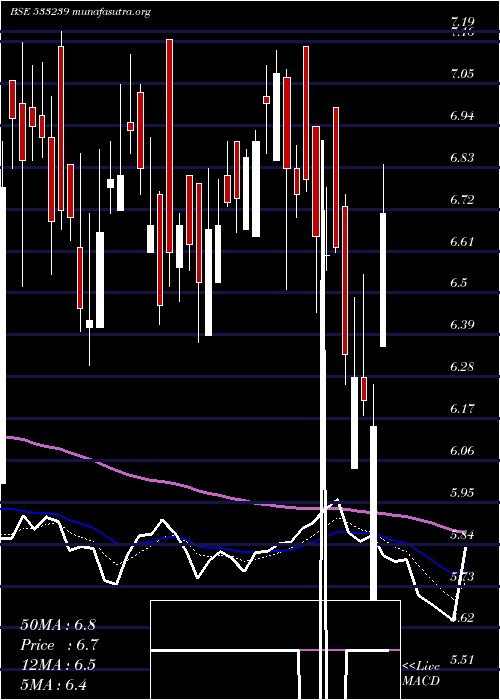Click the '12MA : 6.5' legend entry
500x700 pixels.
click(58, 664)
